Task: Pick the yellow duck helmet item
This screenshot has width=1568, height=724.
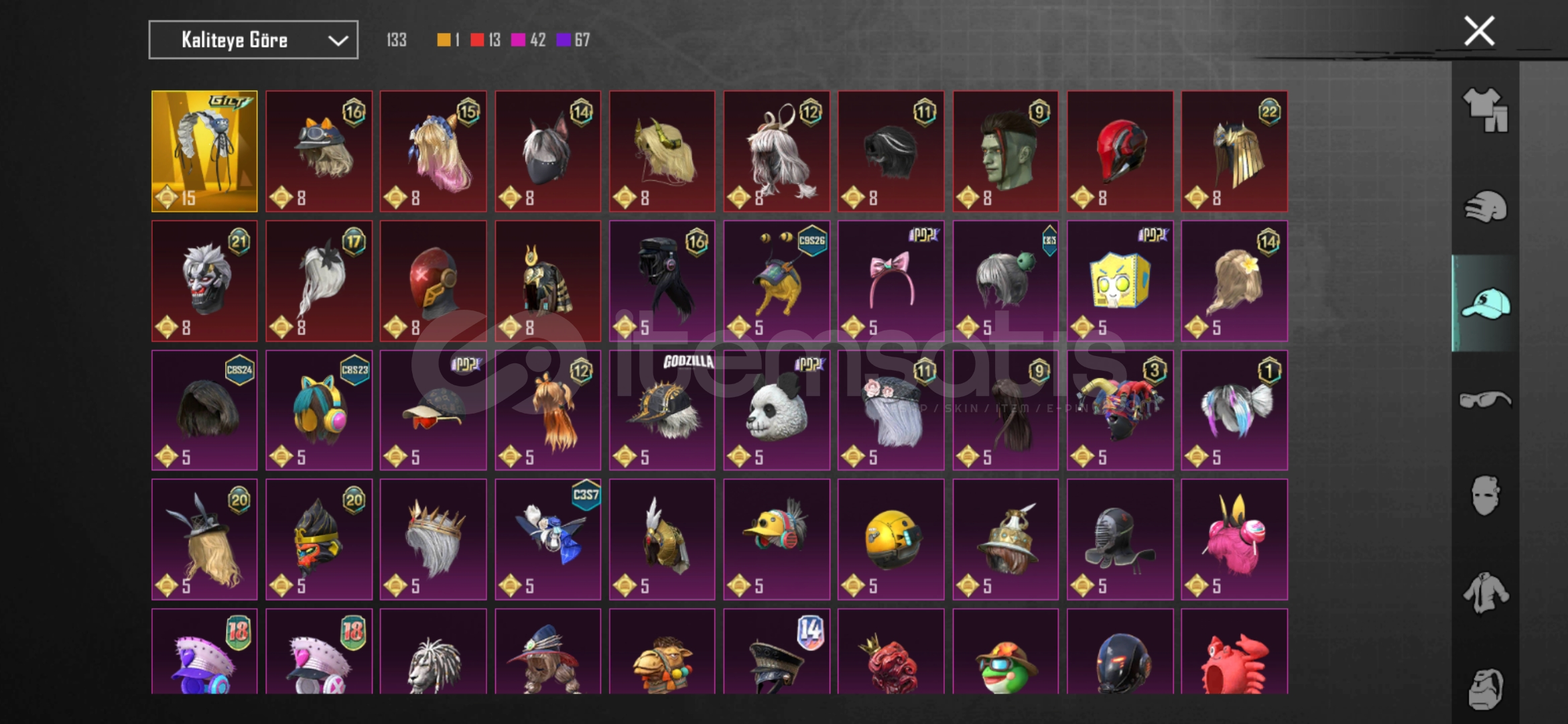Action: [x=776, y=539]
